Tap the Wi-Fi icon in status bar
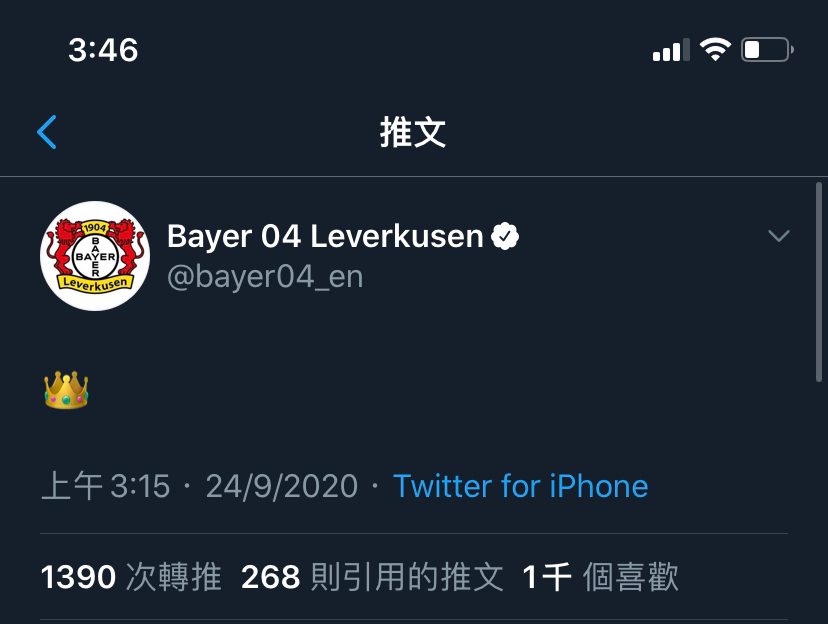Viewport: 828px width, 624px height. coord(715,50)
